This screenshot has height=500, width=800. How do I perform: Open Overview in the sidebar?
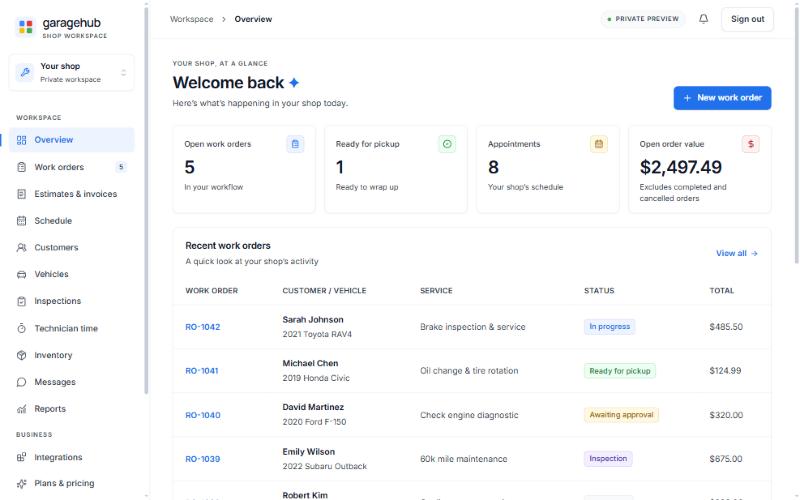[71, 140]
